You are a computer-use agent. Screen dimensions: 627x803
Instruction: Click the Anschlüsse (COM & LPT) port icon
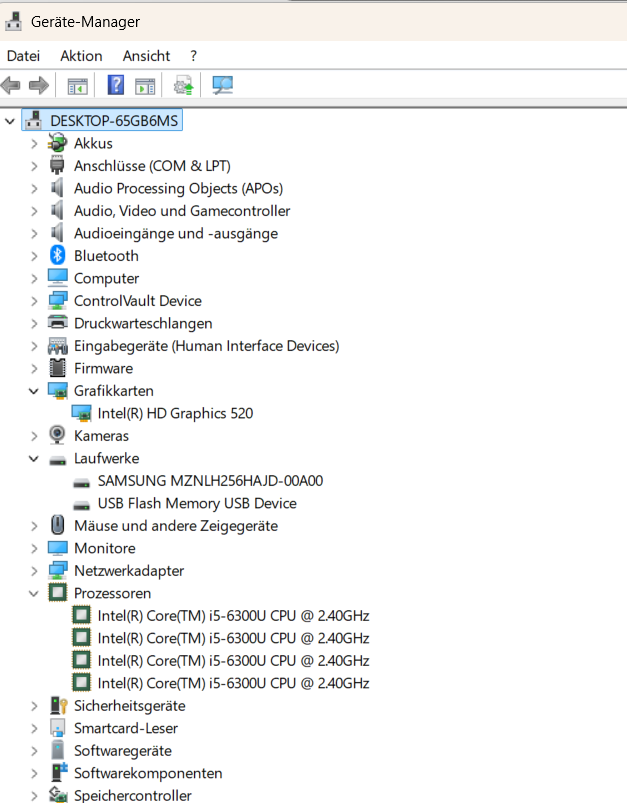[57, 165]
